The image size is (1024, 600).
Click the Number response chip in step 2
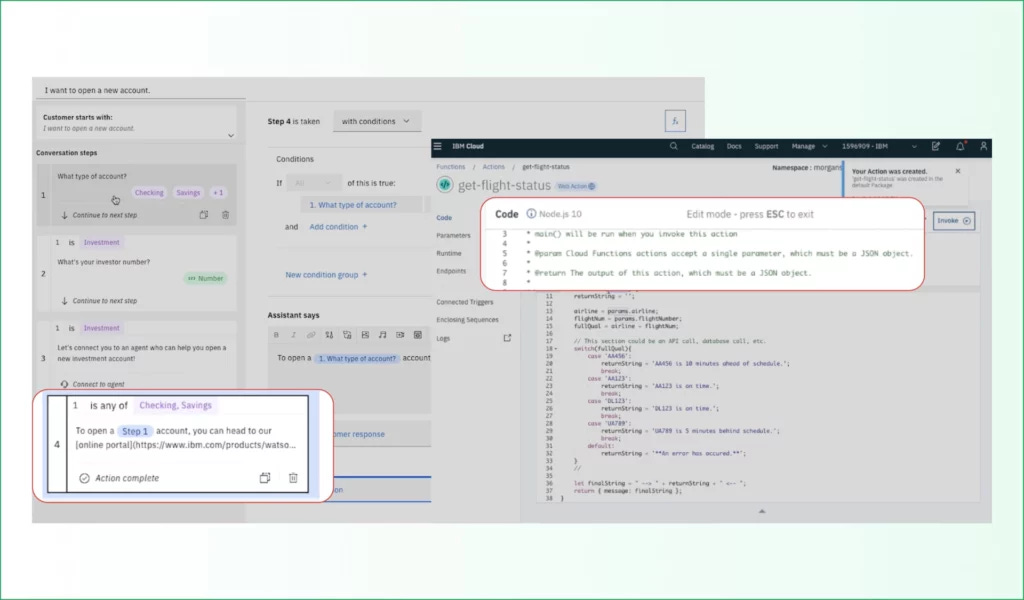pos(206,278)
